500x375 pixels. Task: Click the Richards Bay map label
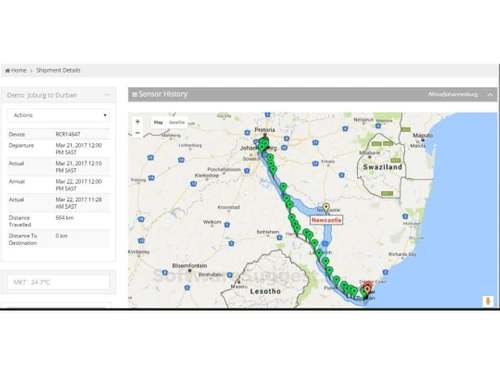coord(402,254)
